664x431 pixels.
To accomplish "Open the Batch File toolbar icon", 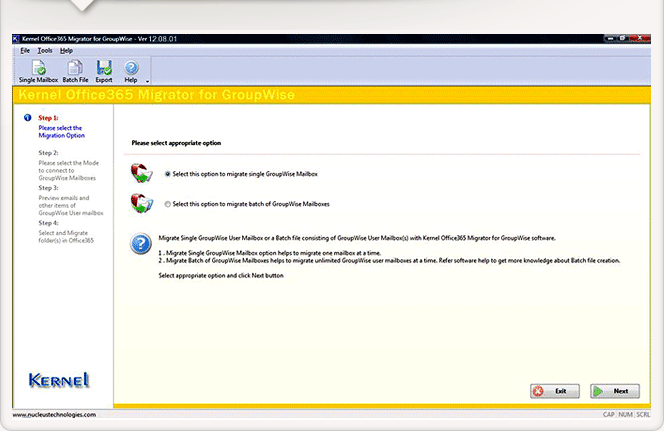I will click(x=75, y=71).
